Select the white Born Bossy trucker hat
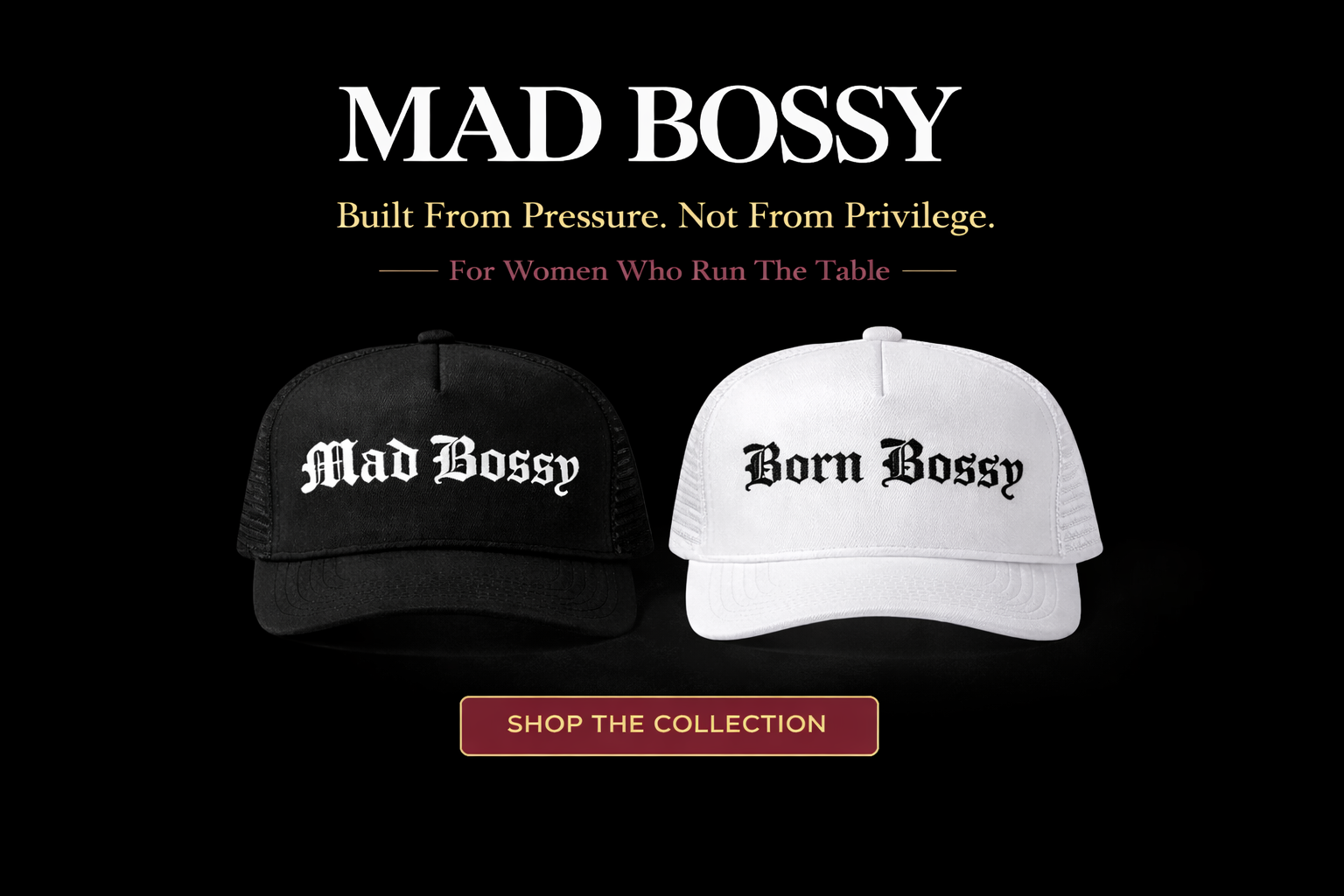The width and height of the screenshot is (1344, 896). coord(885,484)
